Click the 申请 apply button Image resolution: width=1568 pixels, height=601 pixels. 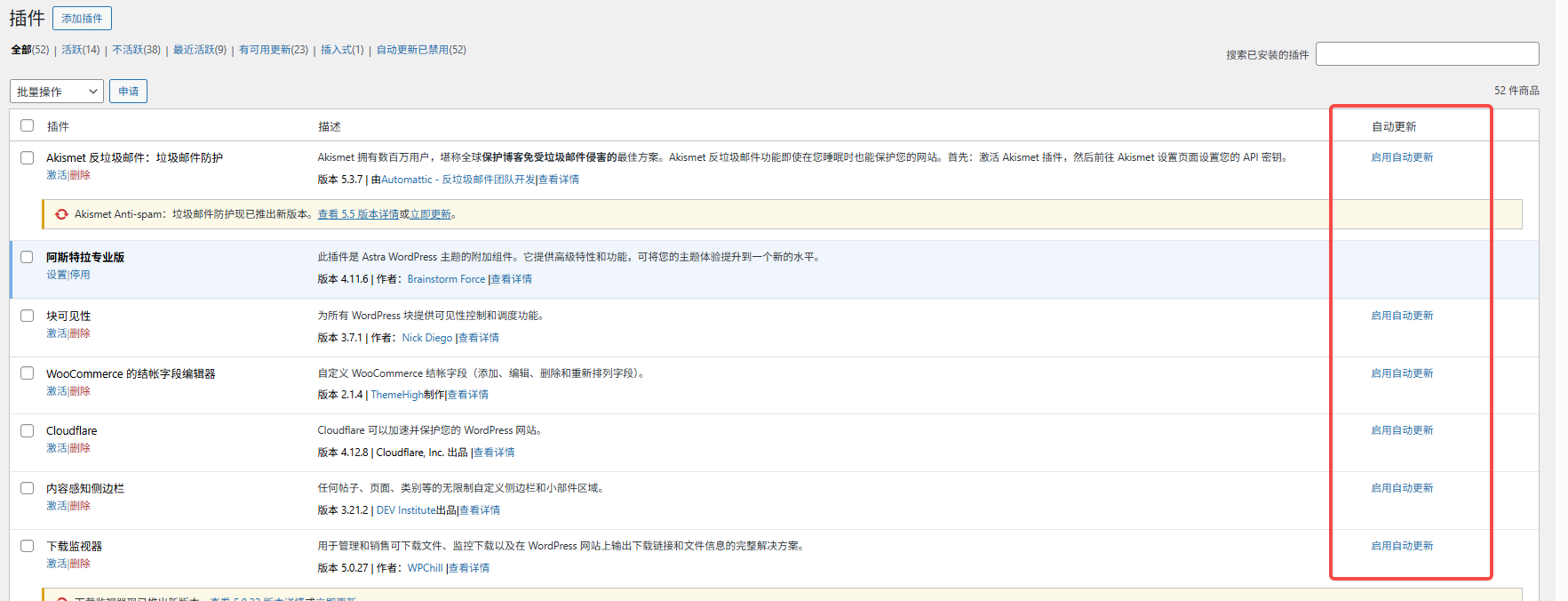(x=128, y=92)
